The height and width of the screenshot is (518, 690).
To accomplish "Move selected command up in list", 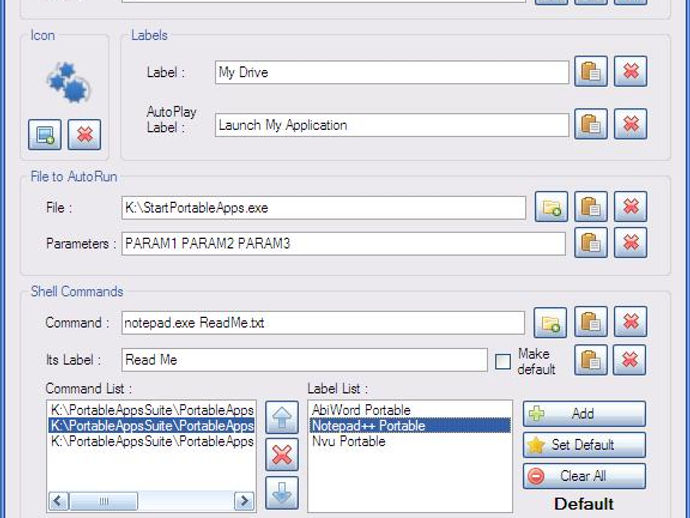I will [x=282, y=417].
